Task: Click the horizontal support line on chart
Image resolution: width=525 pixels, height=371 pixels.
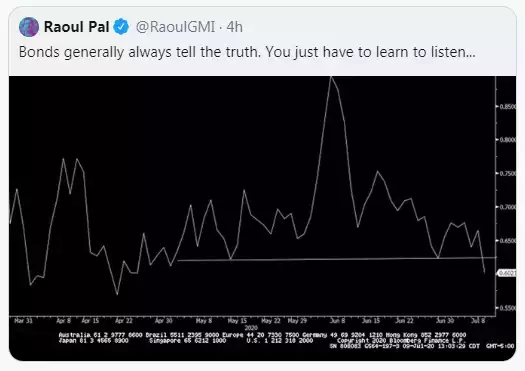Action: (336, 259)
